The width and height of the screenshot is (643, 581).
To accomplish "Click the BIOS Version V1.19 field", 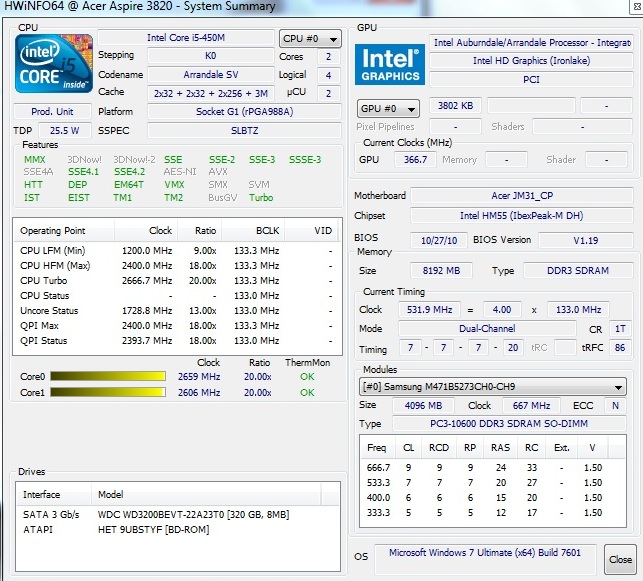I will click(x=584, y=239).
